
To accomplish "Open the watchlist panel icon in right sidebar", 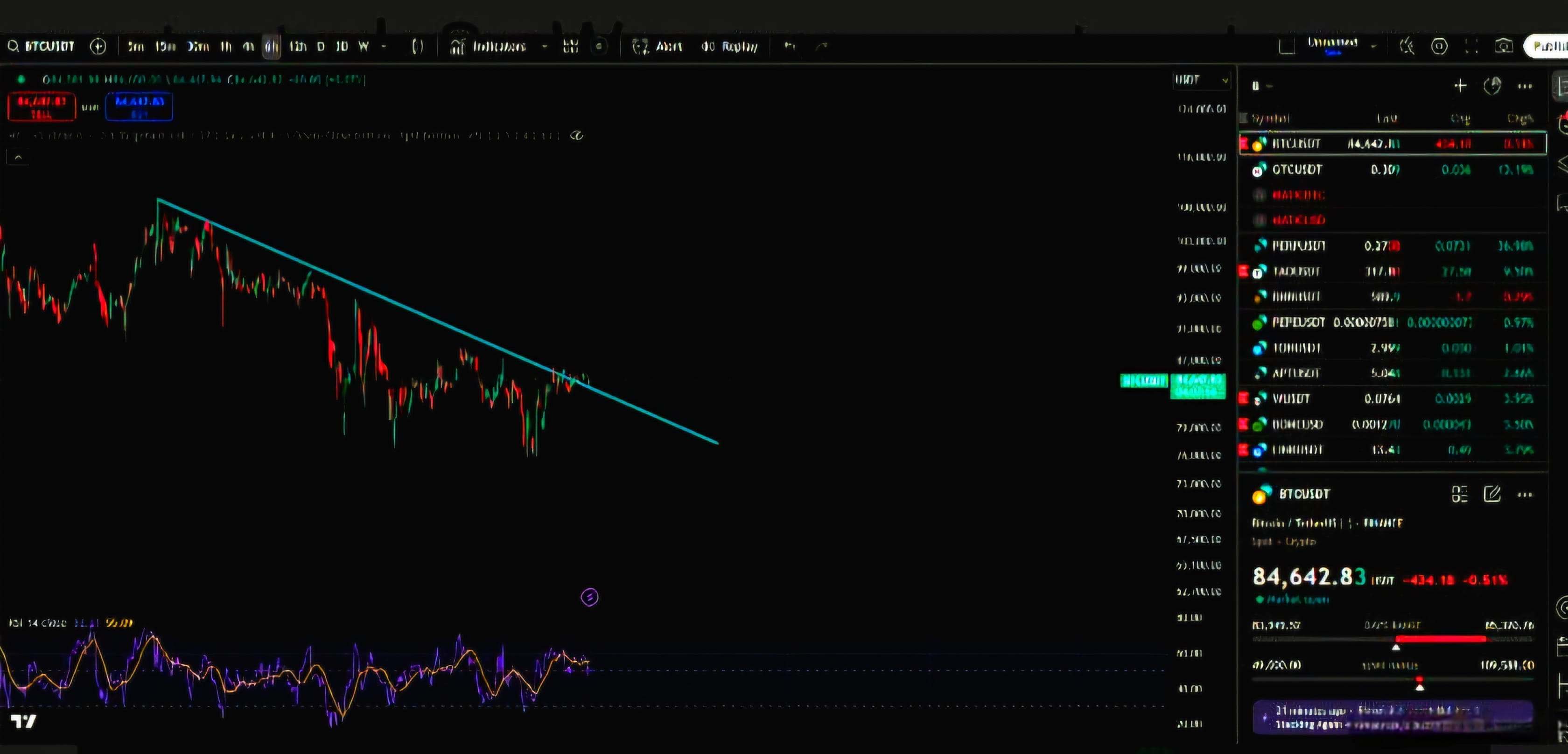I will [1561, 86].
